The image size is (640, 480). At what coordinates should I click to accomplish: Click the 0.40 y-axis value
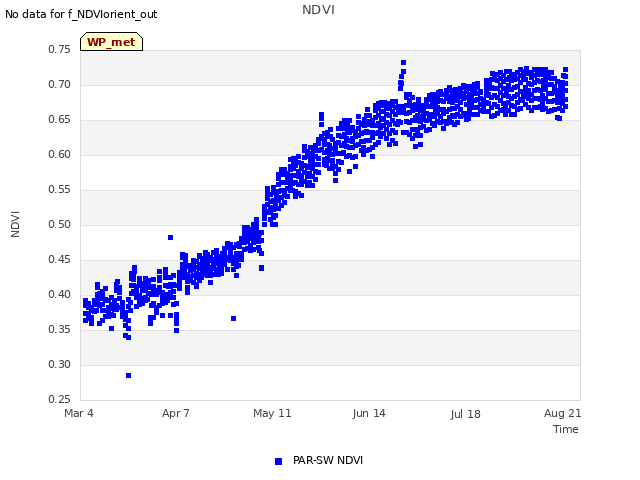point(59,294)
